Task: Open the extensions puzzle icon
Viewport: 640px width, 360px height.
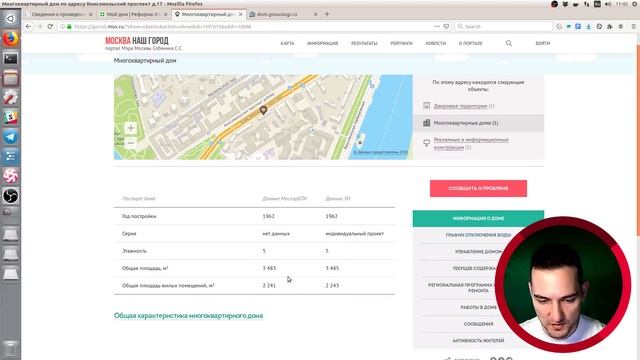Action: pos(610,26)
